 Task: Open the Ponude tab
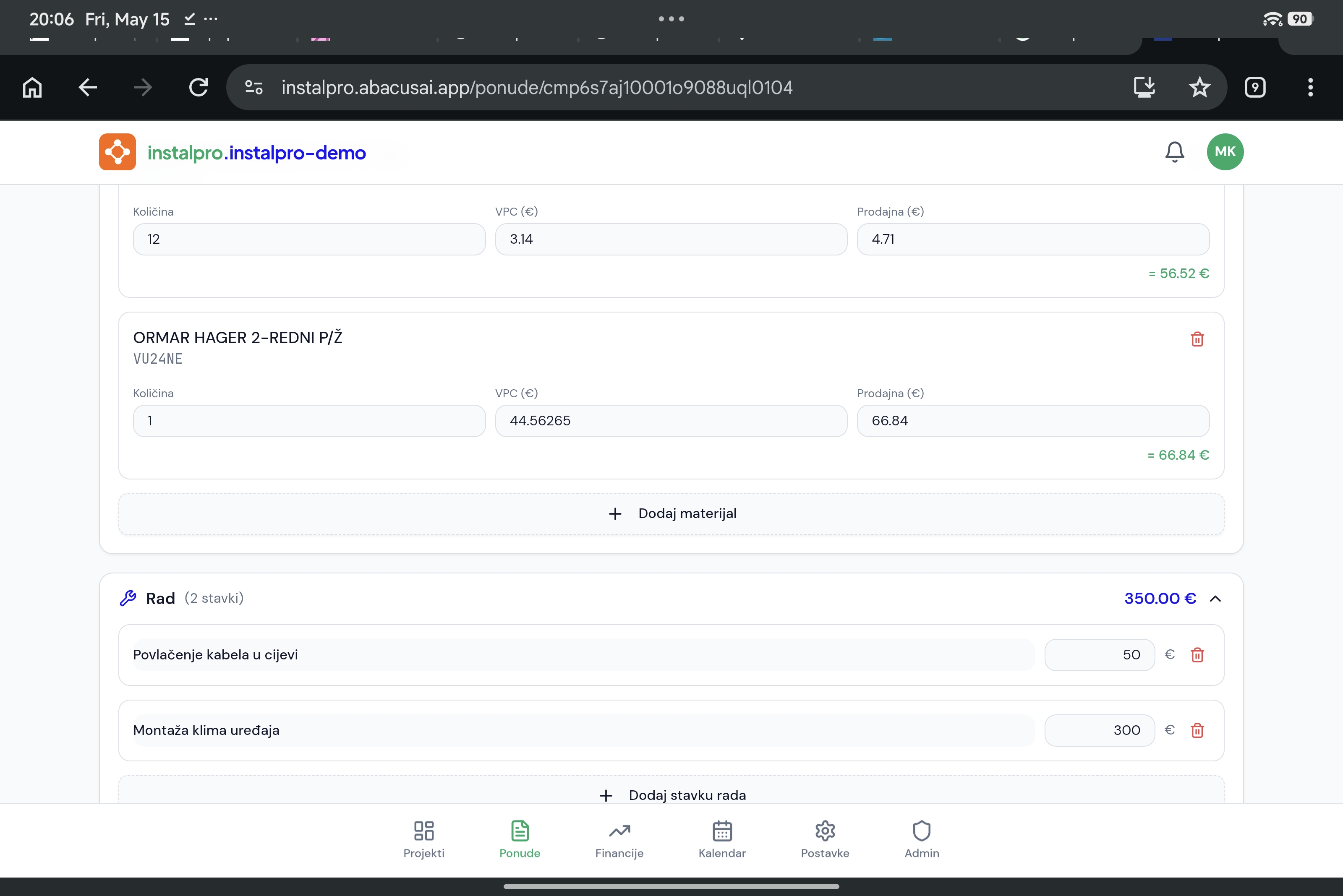click(x=520, y=839)
